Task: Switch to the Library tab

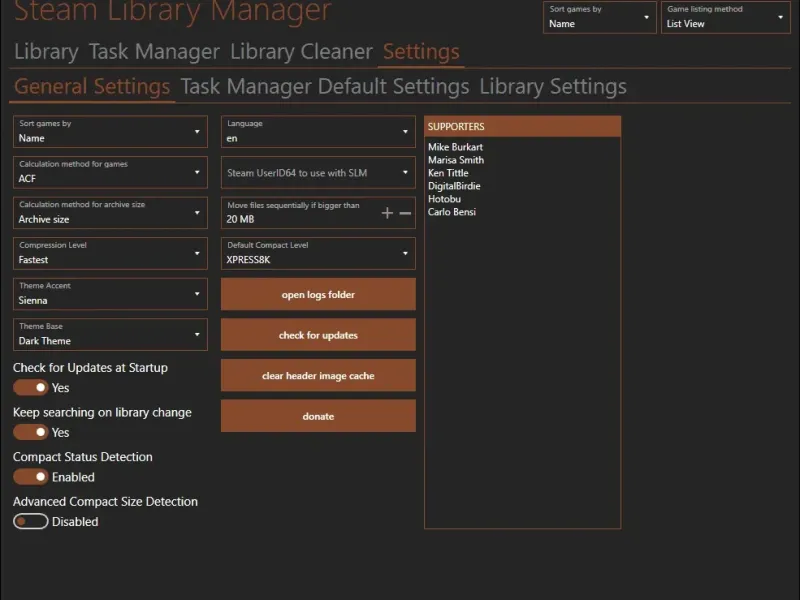Action: tap(46, 52)
